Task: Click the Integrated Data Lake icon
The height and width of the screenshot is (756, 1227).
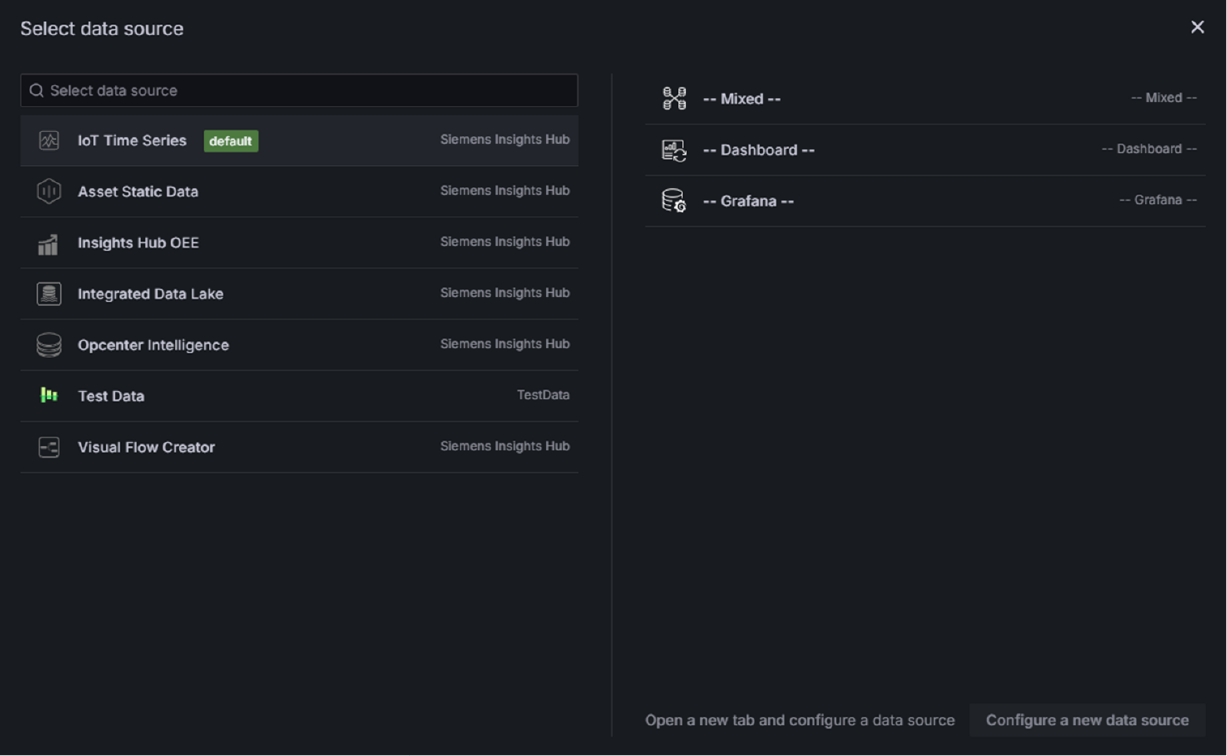Action: [49, 294]
